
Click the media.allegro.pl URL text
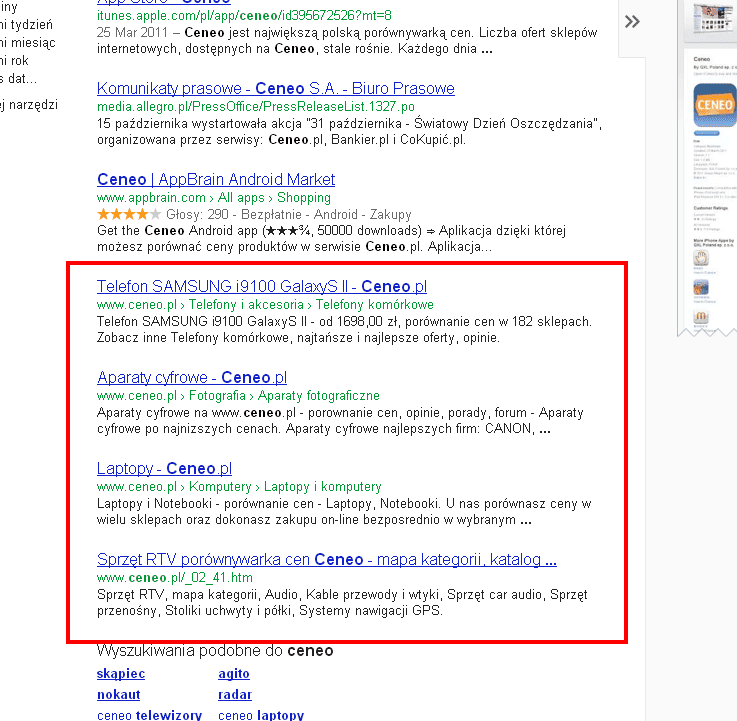256,107
